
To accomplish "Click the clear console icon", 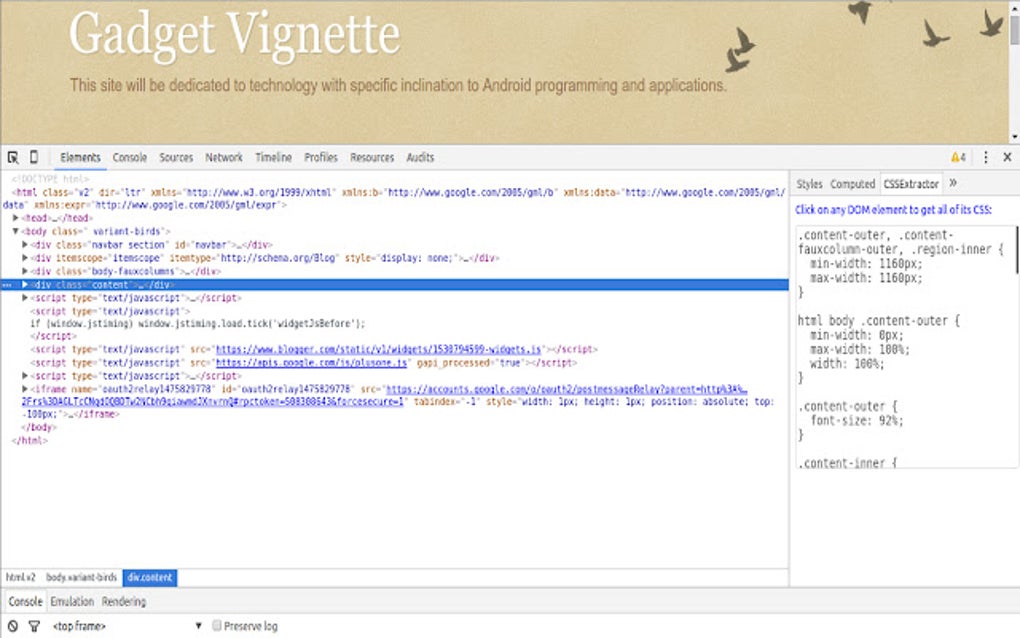I will coord(10,625).
